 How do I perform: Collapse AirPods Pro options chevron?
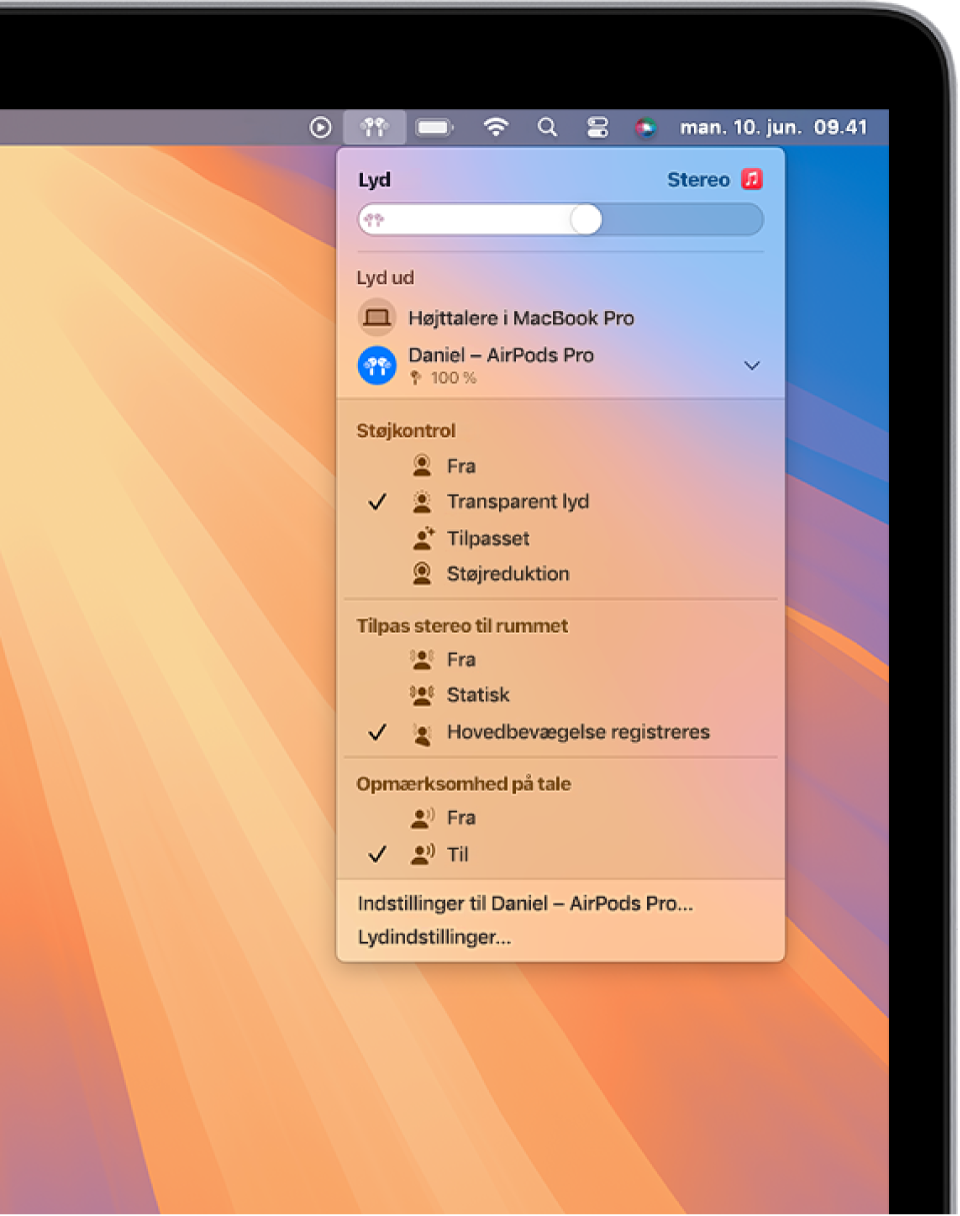(752, 366)
